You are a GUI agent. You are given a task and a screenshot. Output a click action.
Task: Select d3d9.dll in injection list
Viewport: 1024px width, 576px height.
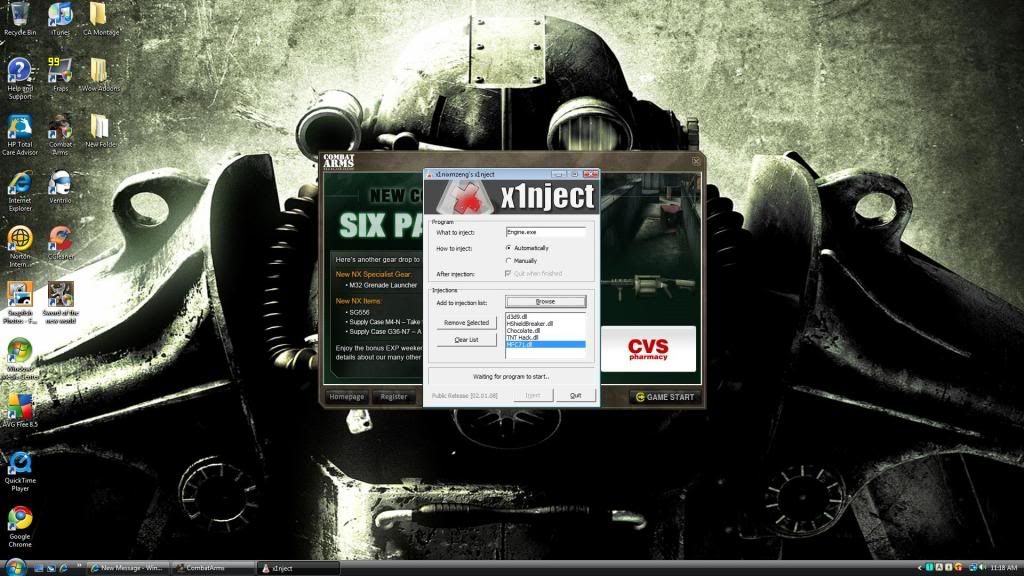[545, 317]
